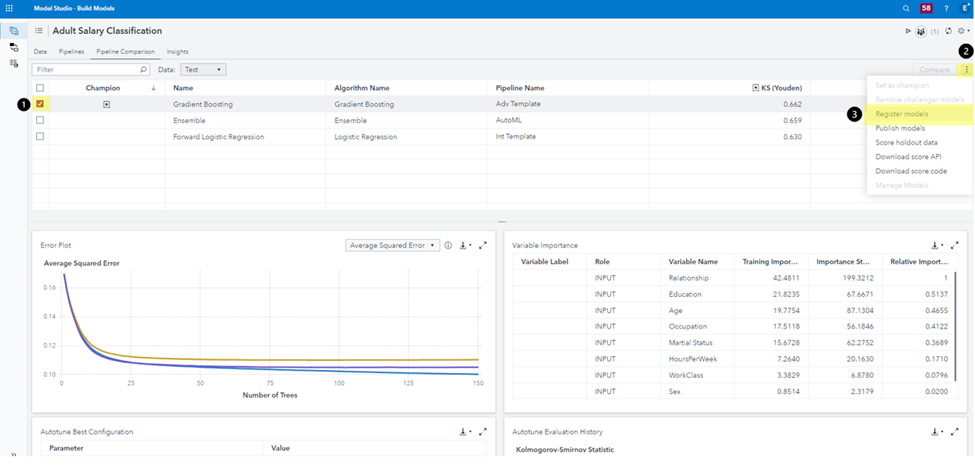Viewport: 975px width, 470px height.
Task: Maximize the Variable Importance panel
Action: tap(955, 245)
